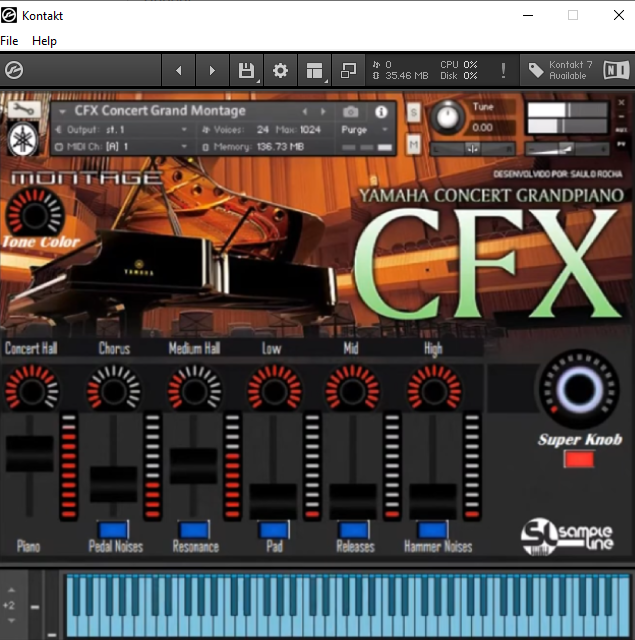Viewport: 635px width, 640px height.
Task: Click the Kontakt 7 Available tag
Action: point(560,70)
